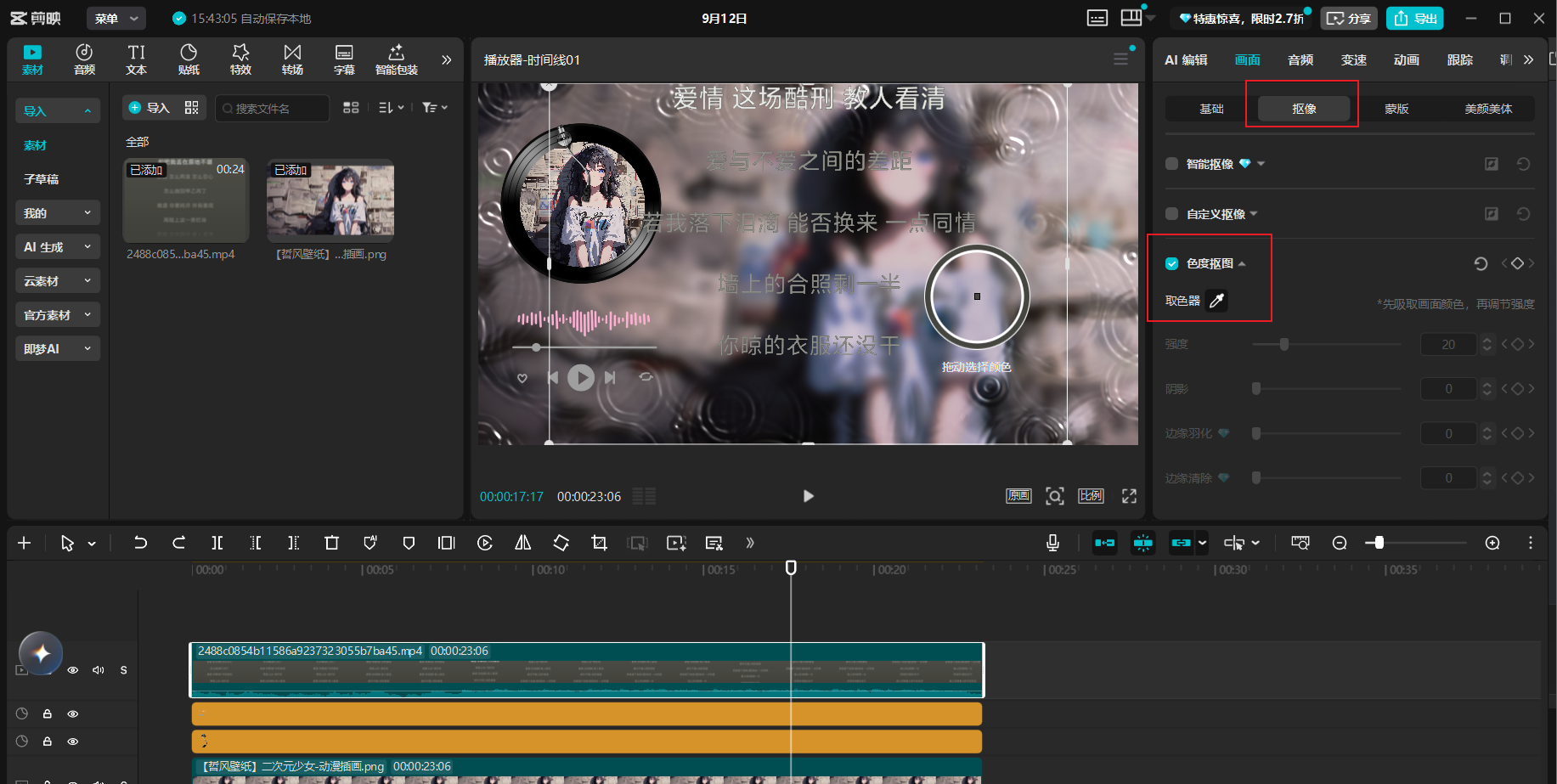Screen dimensions: 1557x784
Task: Expand the 我的 sidebar section
Action: click(x=58, y=212)
